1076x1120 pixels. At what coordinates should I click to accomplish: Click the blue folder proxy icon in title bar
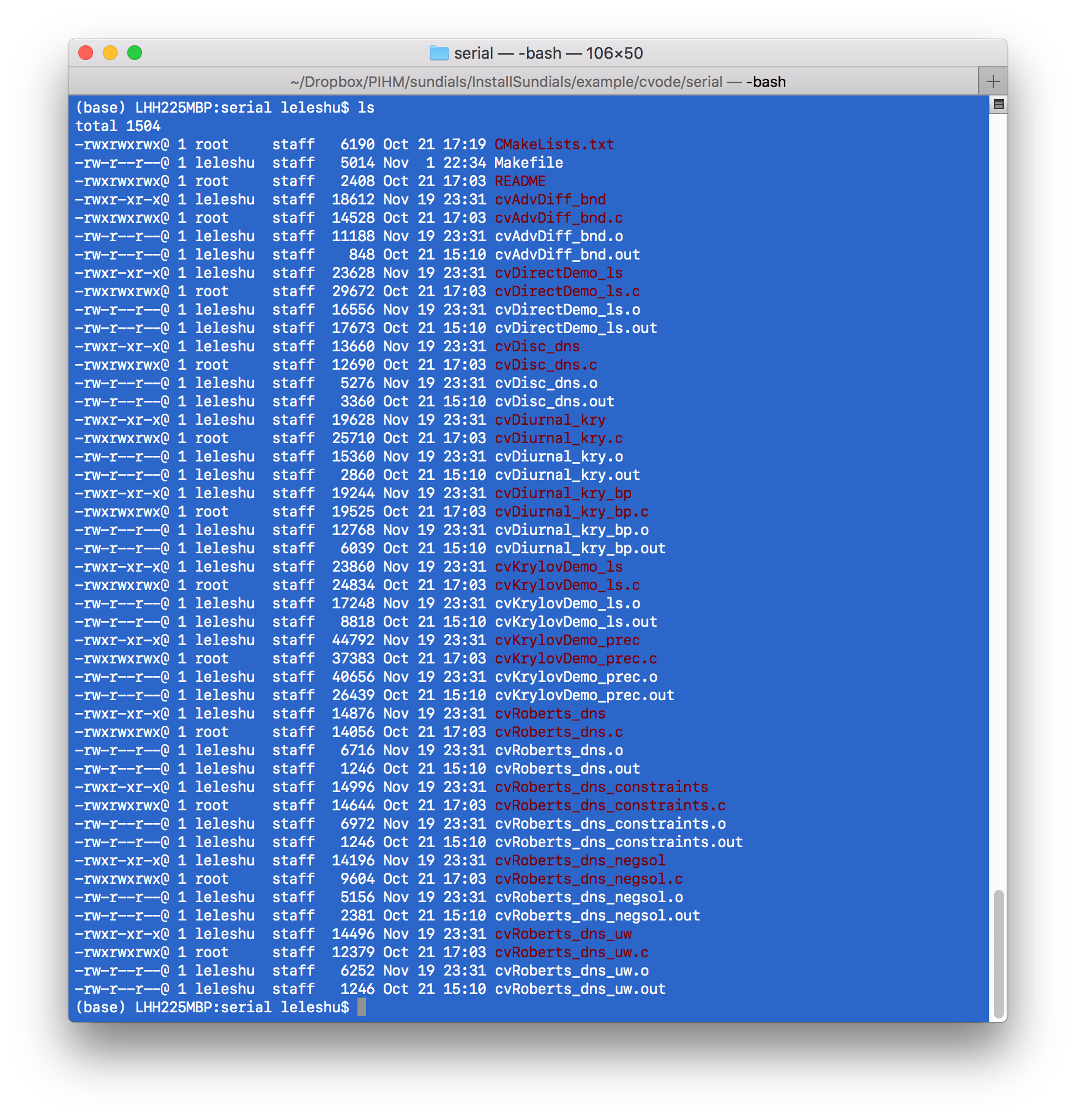(x=439, y=53)
